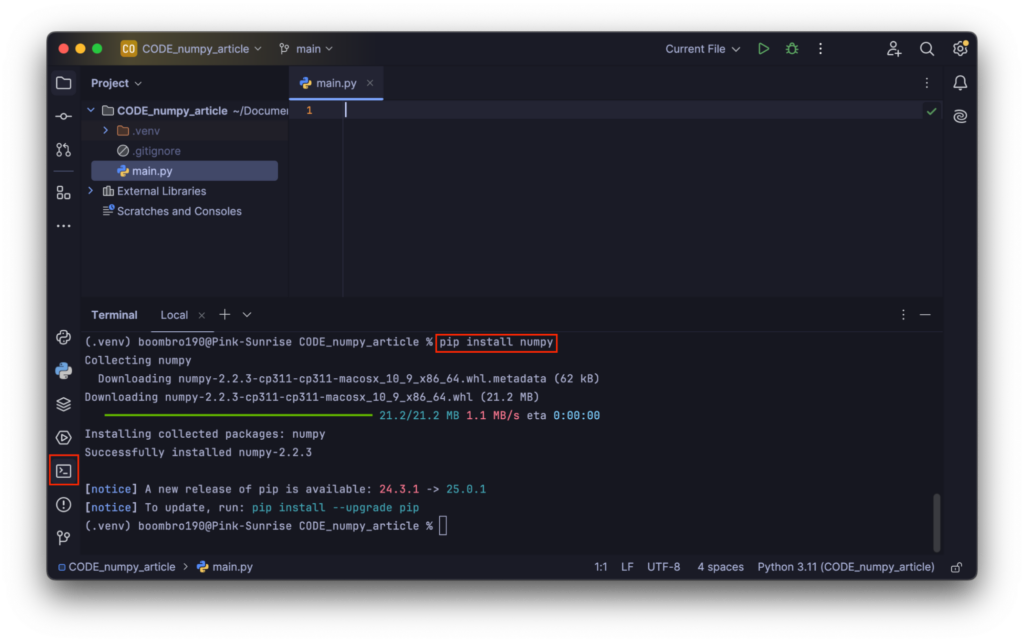Viewport: 1024px width, 642px height.
Task: Select the highlighted Terminal tool window icon
Action: click(x=63, y=470)
